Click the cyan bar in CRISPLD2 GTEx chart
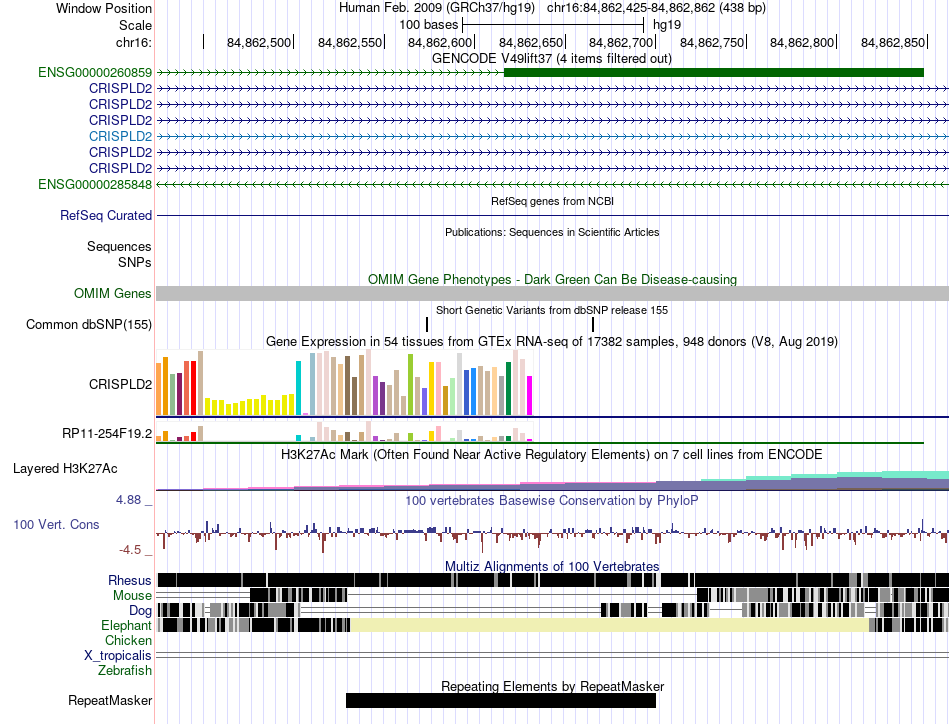 click(x=298, y=388)
